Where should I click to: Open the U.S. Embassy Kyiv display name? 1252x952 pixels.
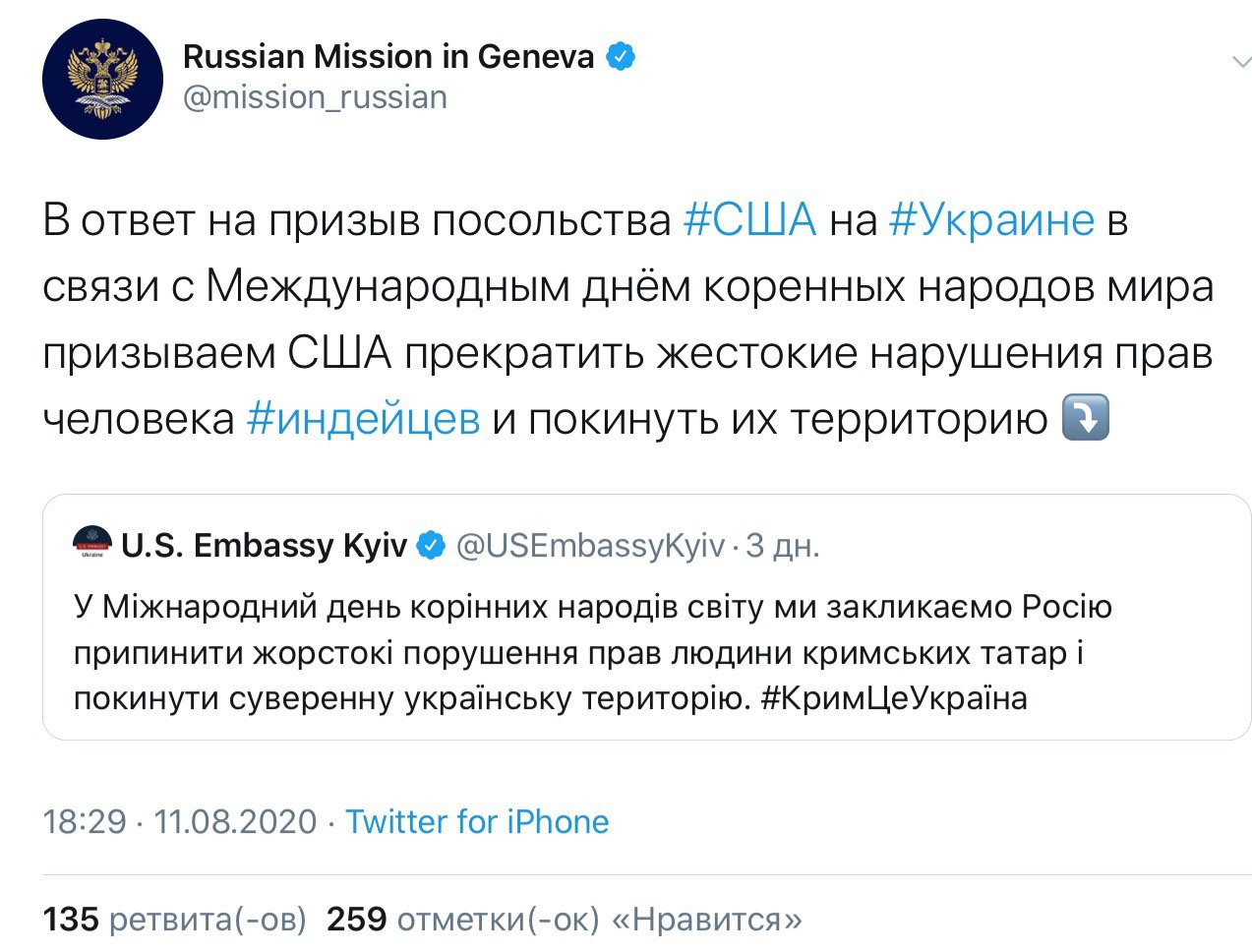point(264,545)
